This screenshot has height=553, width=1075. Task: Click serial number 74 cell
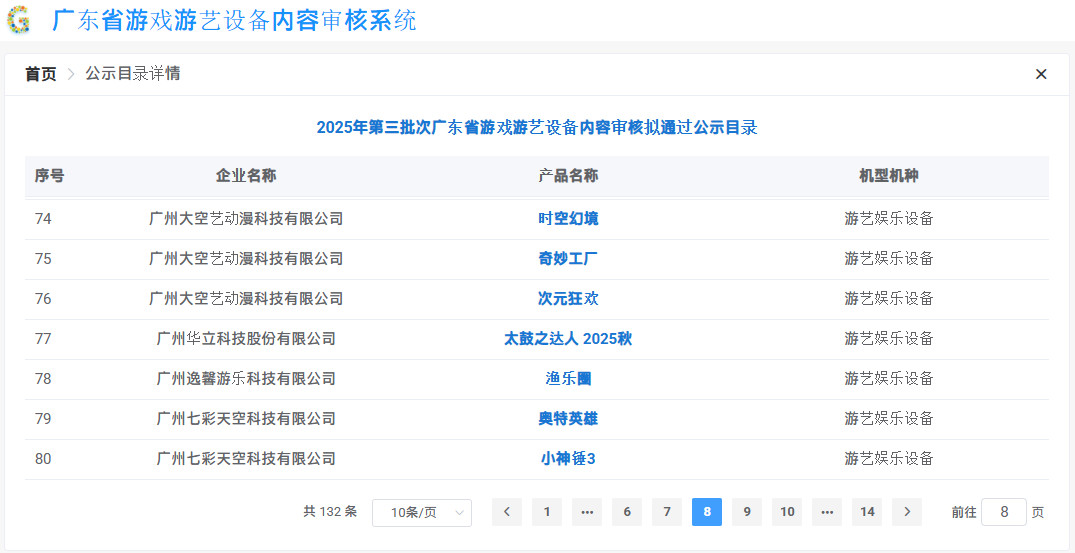click(x=43, y=219)
